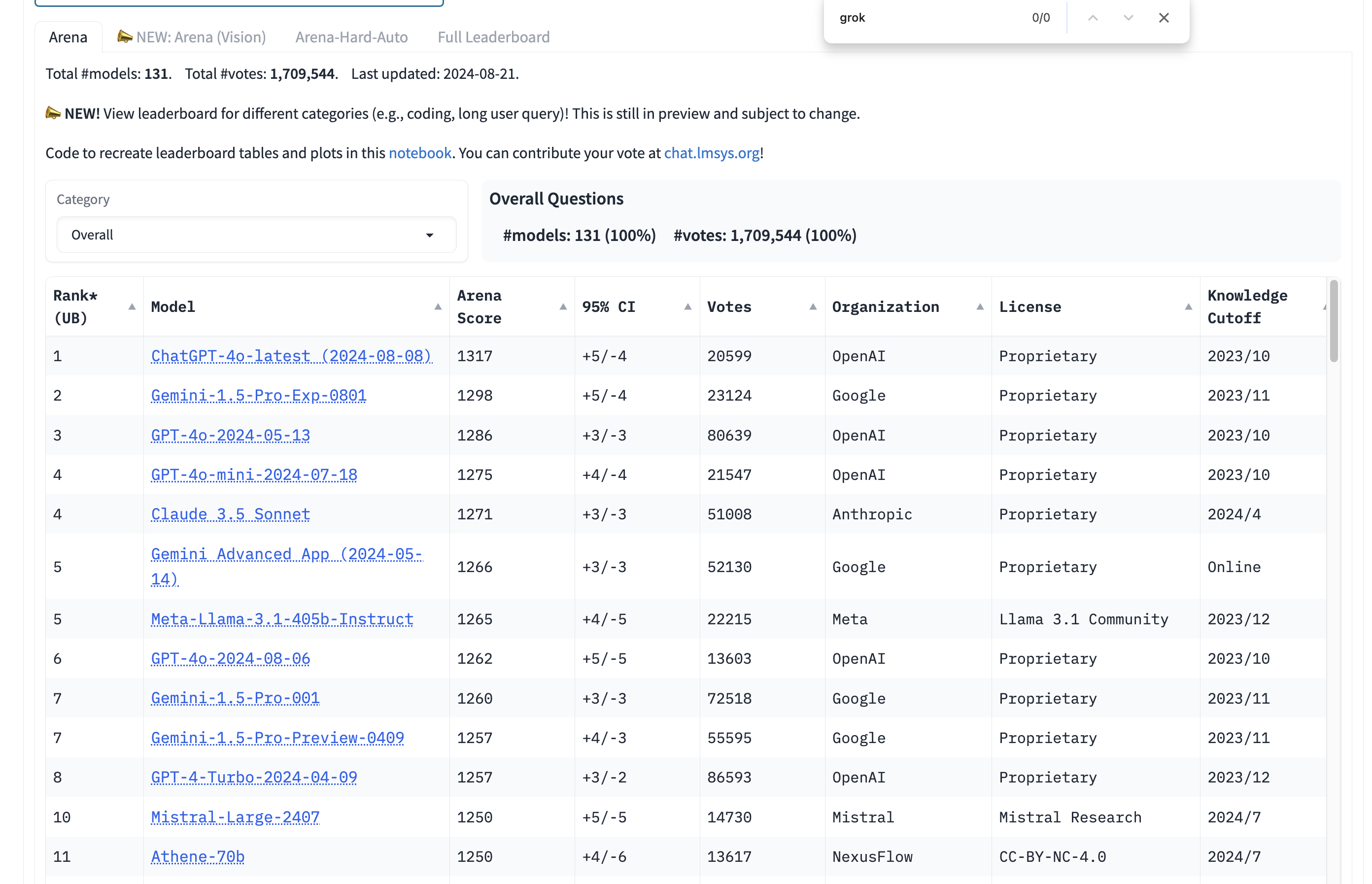Viewport: 1372px width, 884px height.
Task: Open the Category Overall dropdown
Action: coord(257,235)
